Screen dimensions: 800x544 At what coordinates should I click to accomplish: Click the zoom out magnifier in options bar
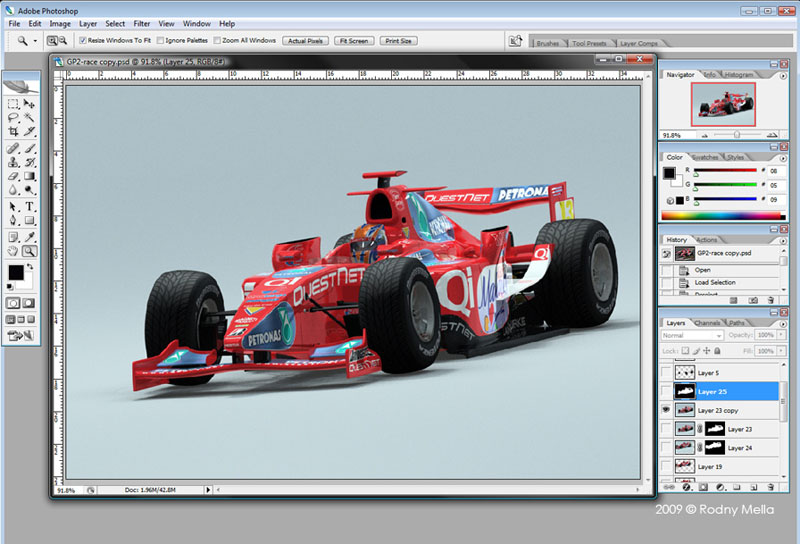pyautogui.click(x=63, y=41)
